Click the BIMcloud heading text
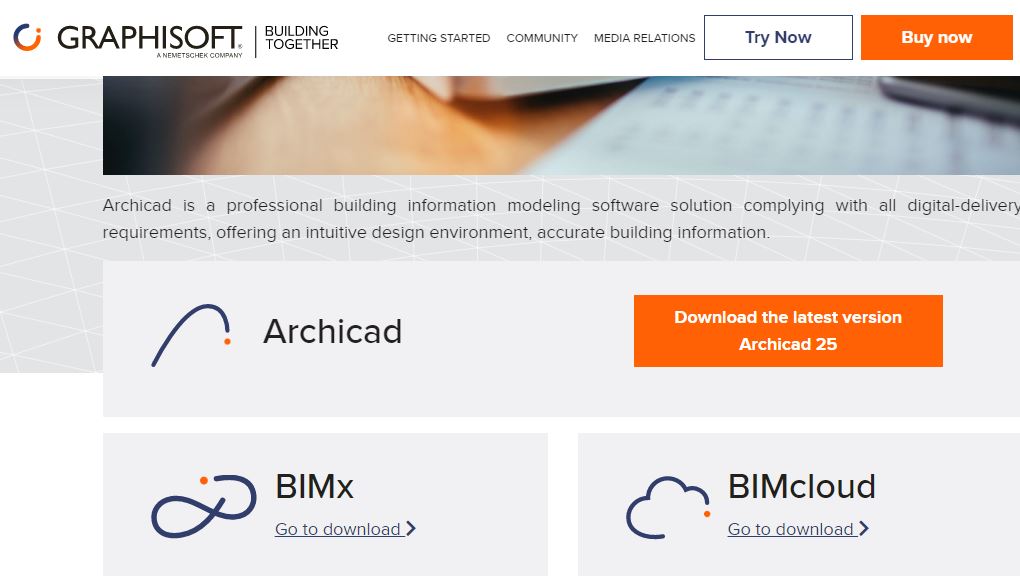This screenshot has width=1020, height=576. 801,486
